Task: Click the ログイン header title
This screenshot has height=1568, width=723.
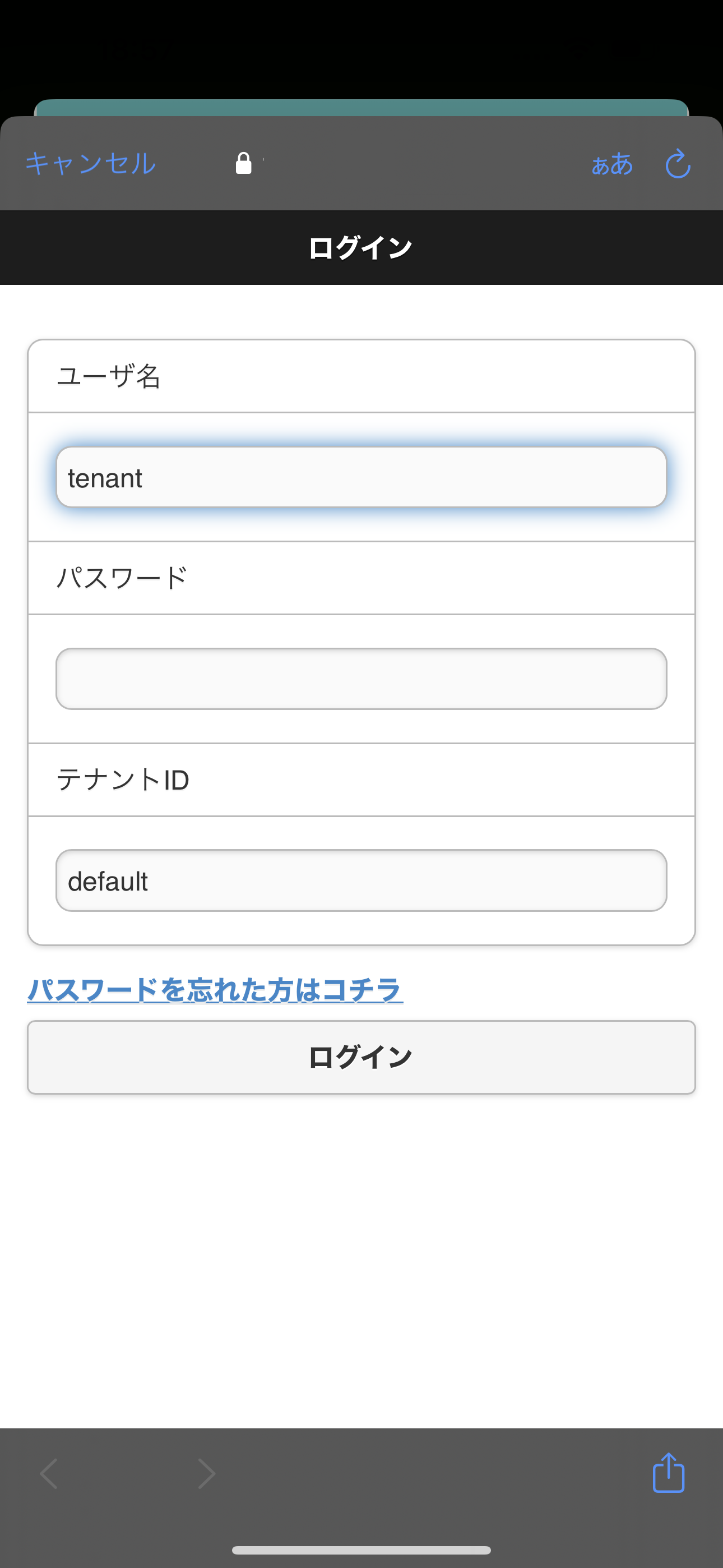Action: (x=361, y=248)
